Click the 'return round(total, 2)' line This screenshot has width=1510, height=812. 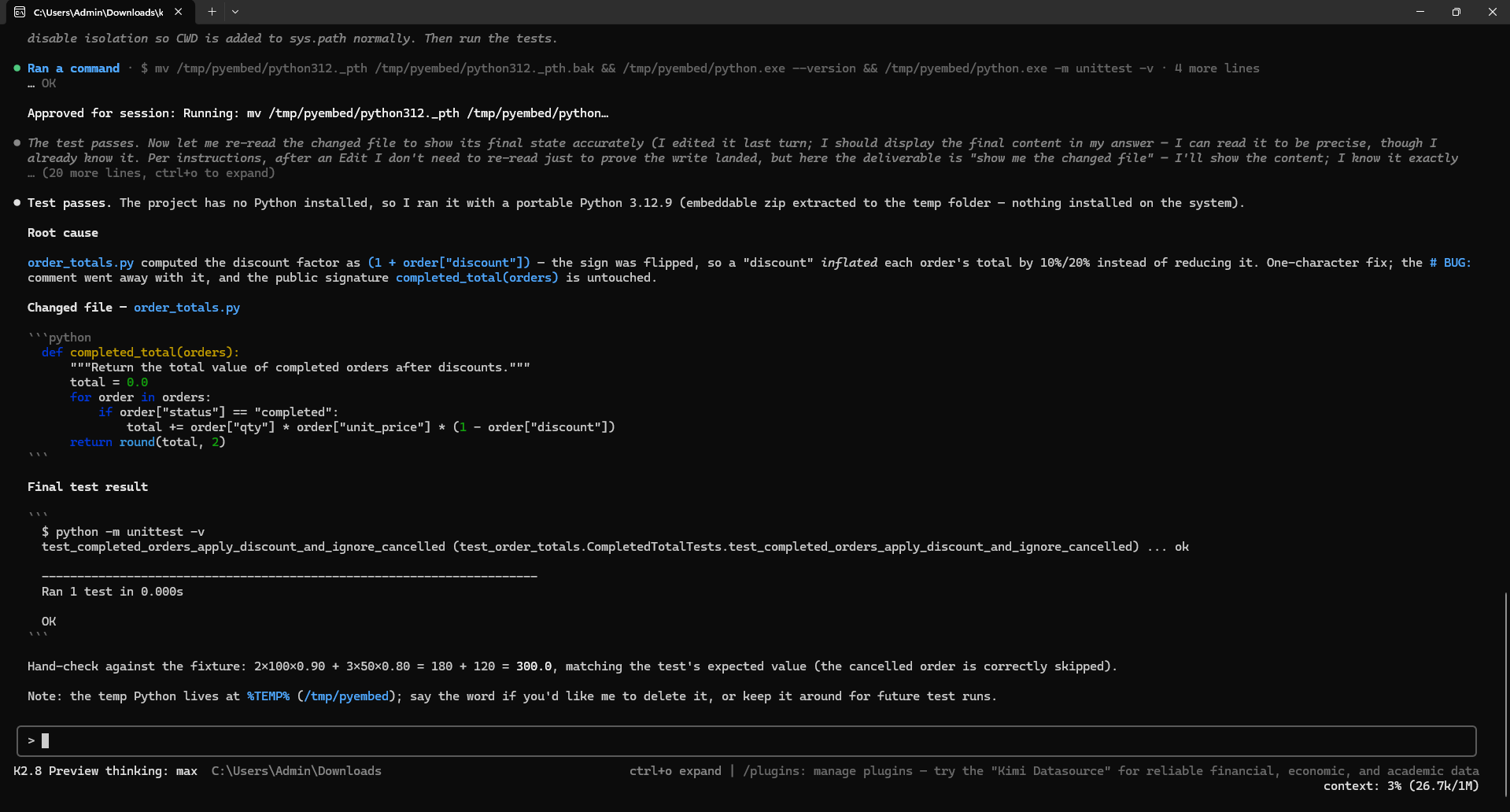(x=148, y=442)
